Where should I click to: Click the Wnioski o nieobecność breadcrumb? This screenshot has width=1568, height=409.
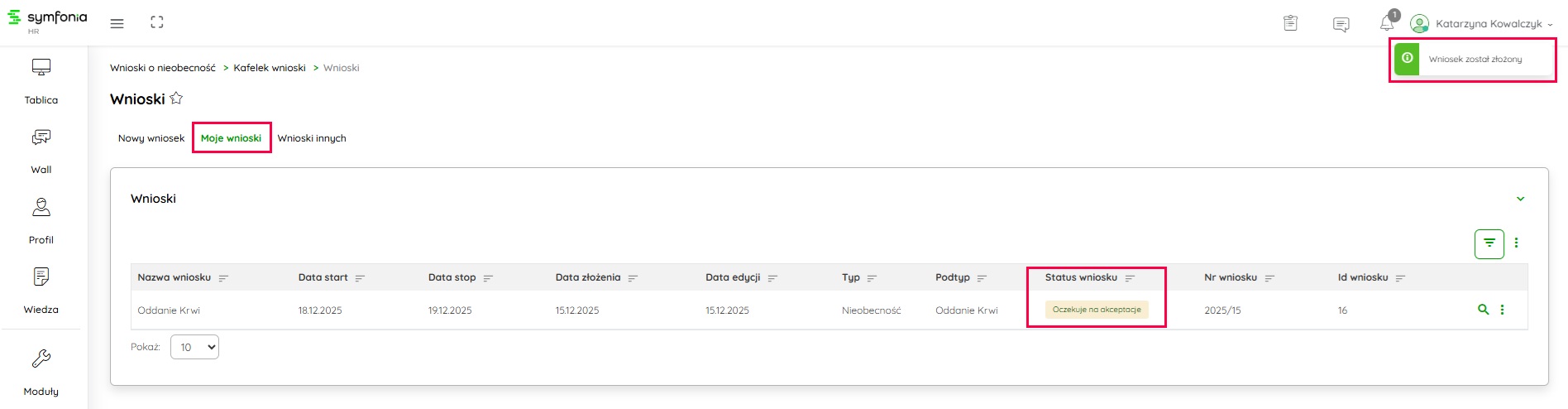point(163,68)
